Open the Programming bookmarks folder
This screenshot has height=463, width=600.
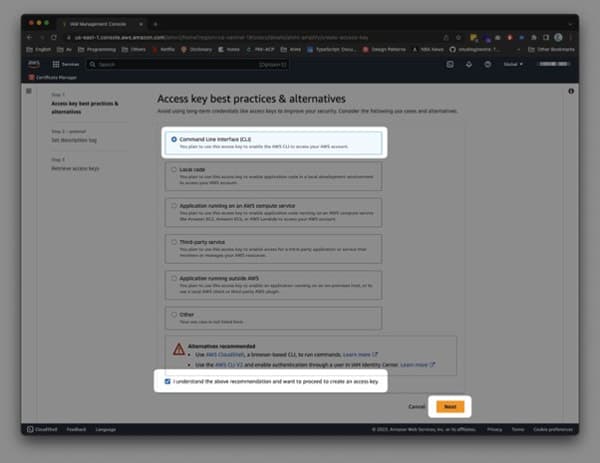click(x=97, y=49)
